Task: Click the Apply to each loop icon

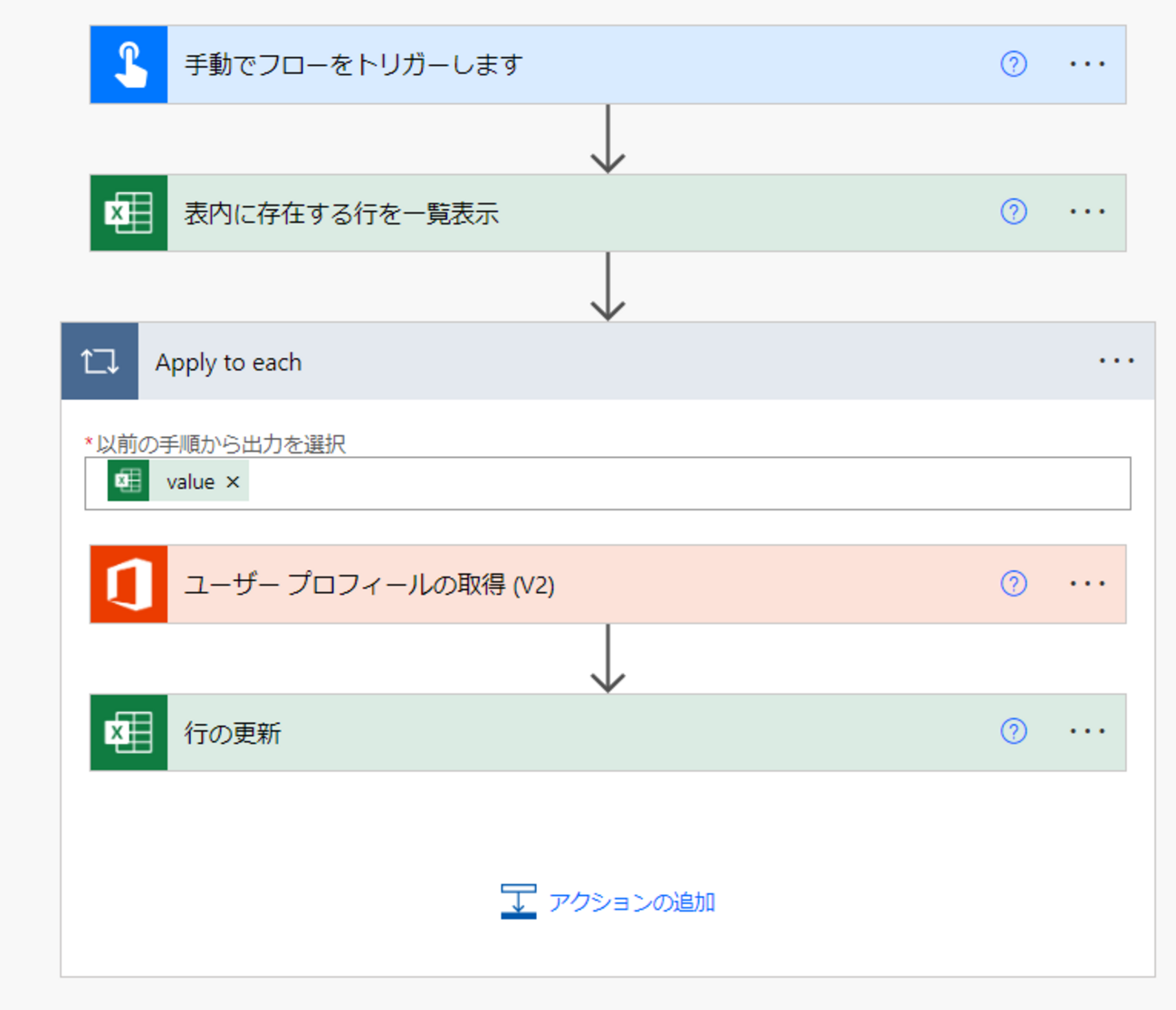Action: (100, 362)
